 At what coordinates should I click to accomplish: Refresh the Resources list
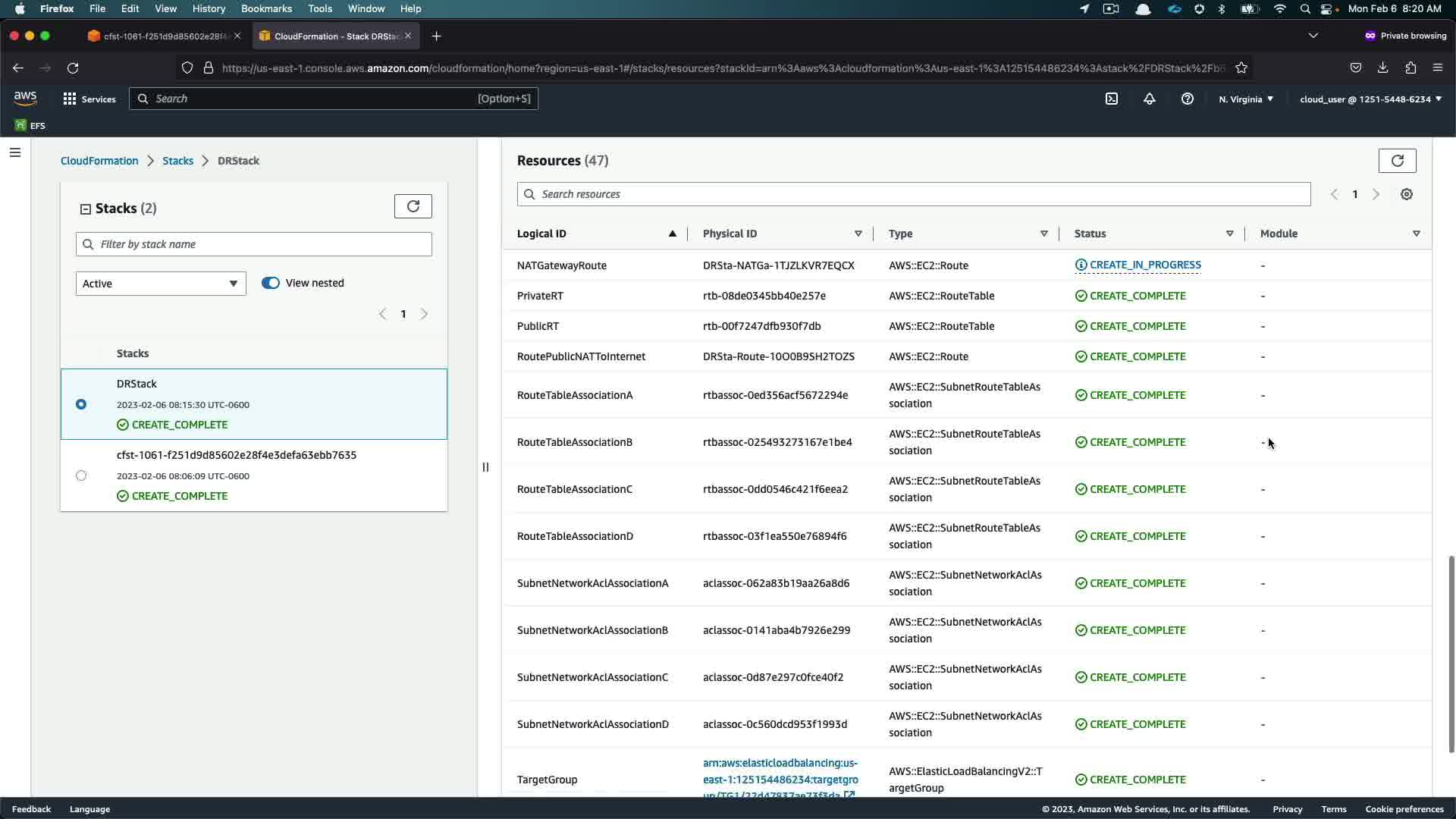click(1397, 161)
